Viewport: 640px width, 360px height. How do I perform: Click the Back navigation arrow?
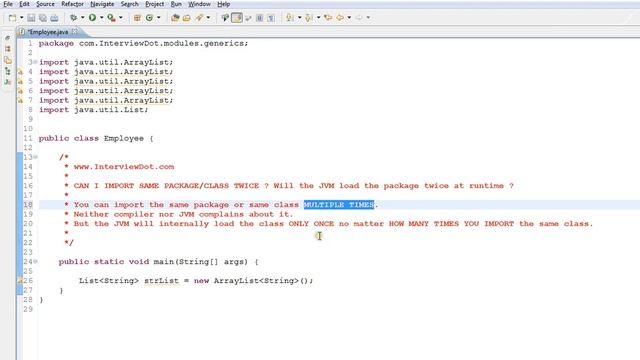coord(340,18)
